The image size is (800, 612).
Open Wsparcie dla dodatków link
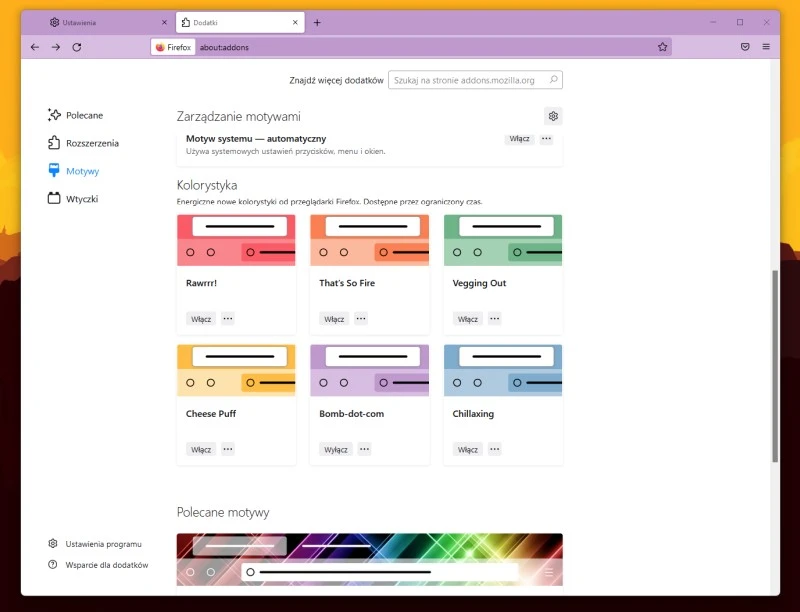pos(106,565)
